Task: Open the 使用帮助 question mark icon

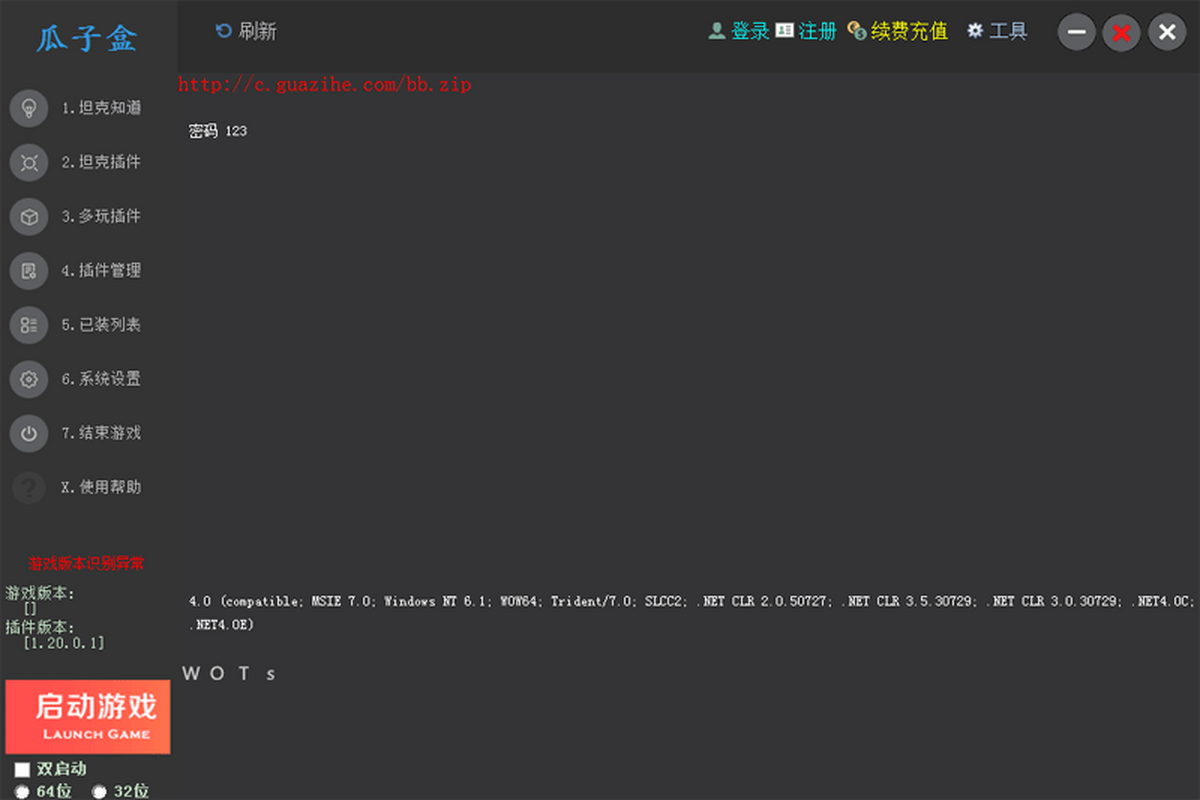Action: click(x=29, y=487)
